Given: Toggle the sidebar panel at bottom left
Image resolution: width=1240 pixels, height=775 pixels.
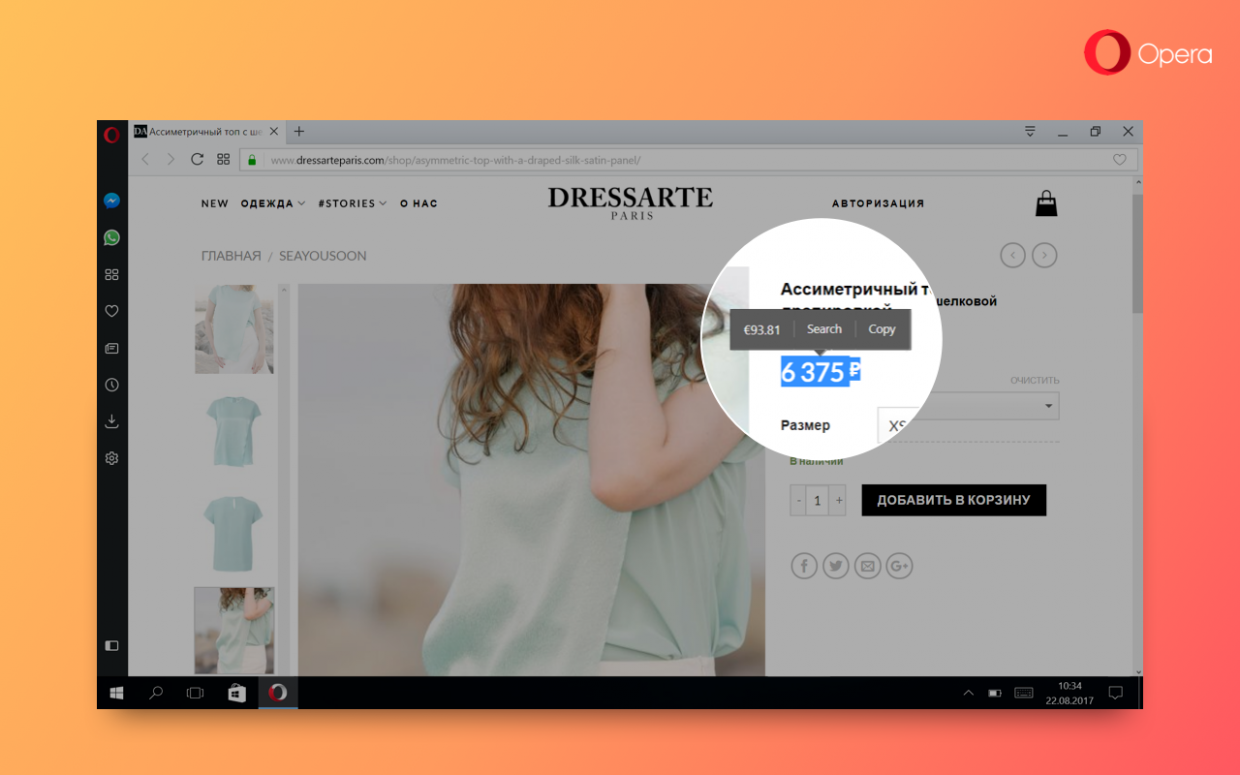Looking at the screenshot, I should click(x=111, y=646).
